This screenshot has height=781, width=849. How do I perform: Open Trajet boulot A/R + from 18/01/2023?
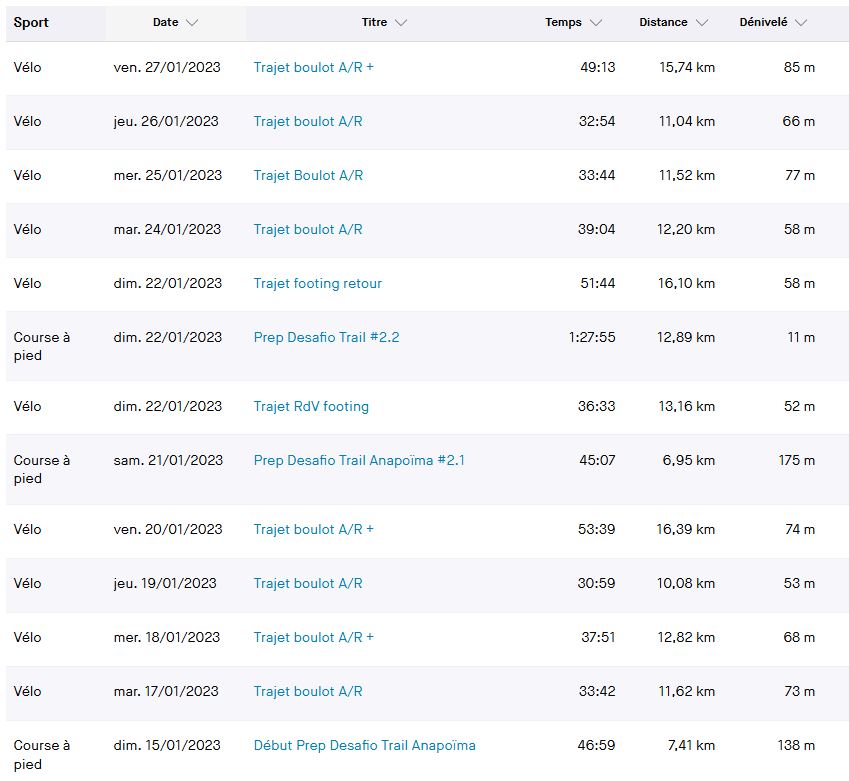[313, 637]
